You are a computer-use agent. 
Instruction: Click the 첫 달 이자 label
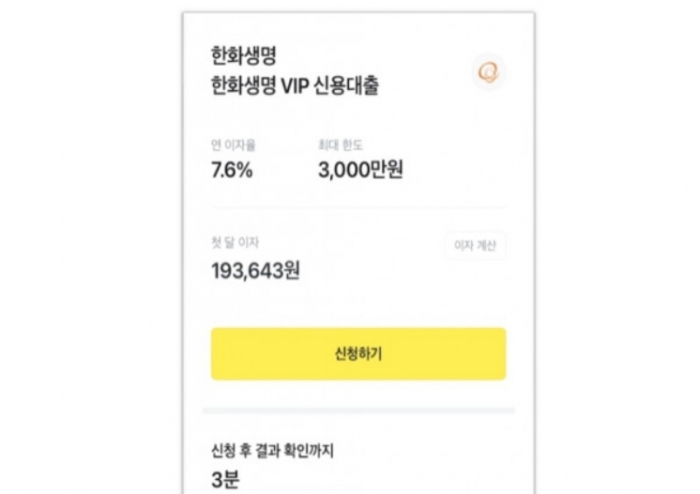[232, 242]
